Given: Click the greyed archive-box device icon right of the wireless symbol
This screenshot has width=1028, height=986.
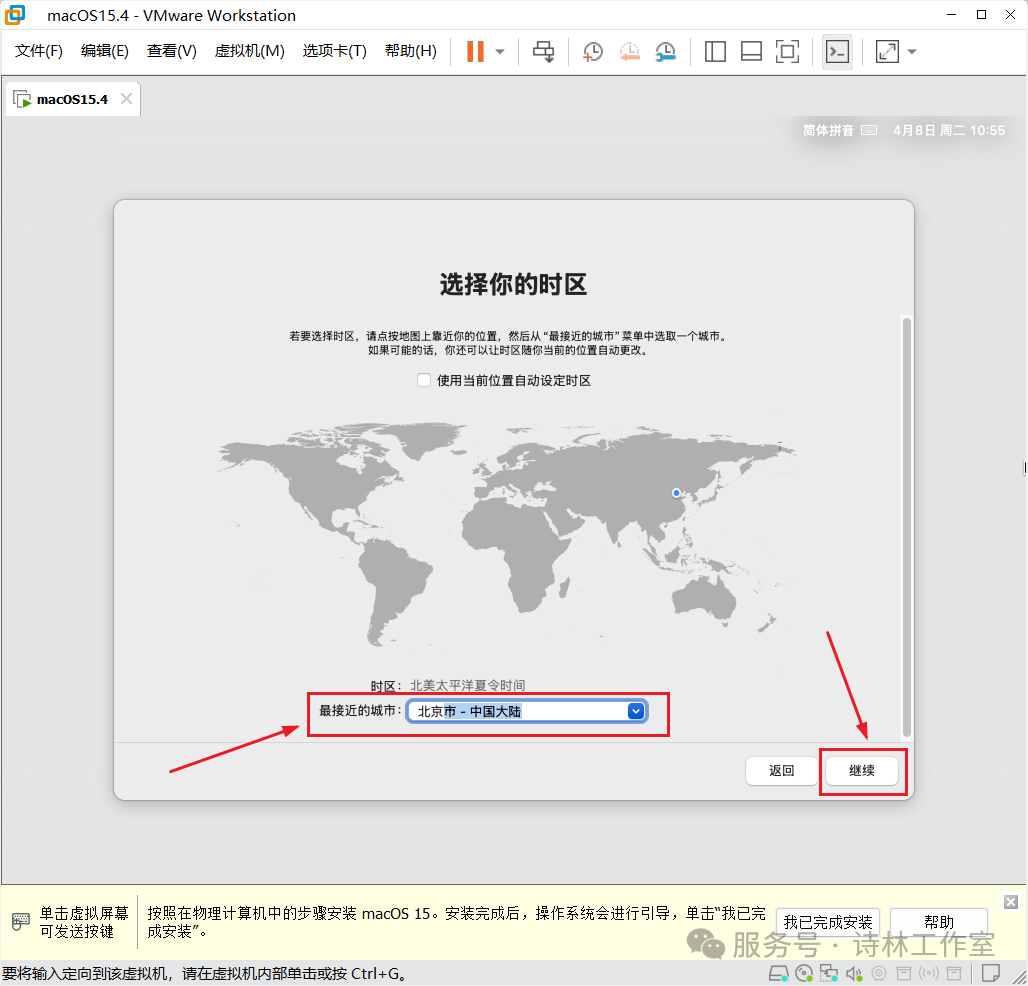Looking at the screenshot, I should pos(954,974).
